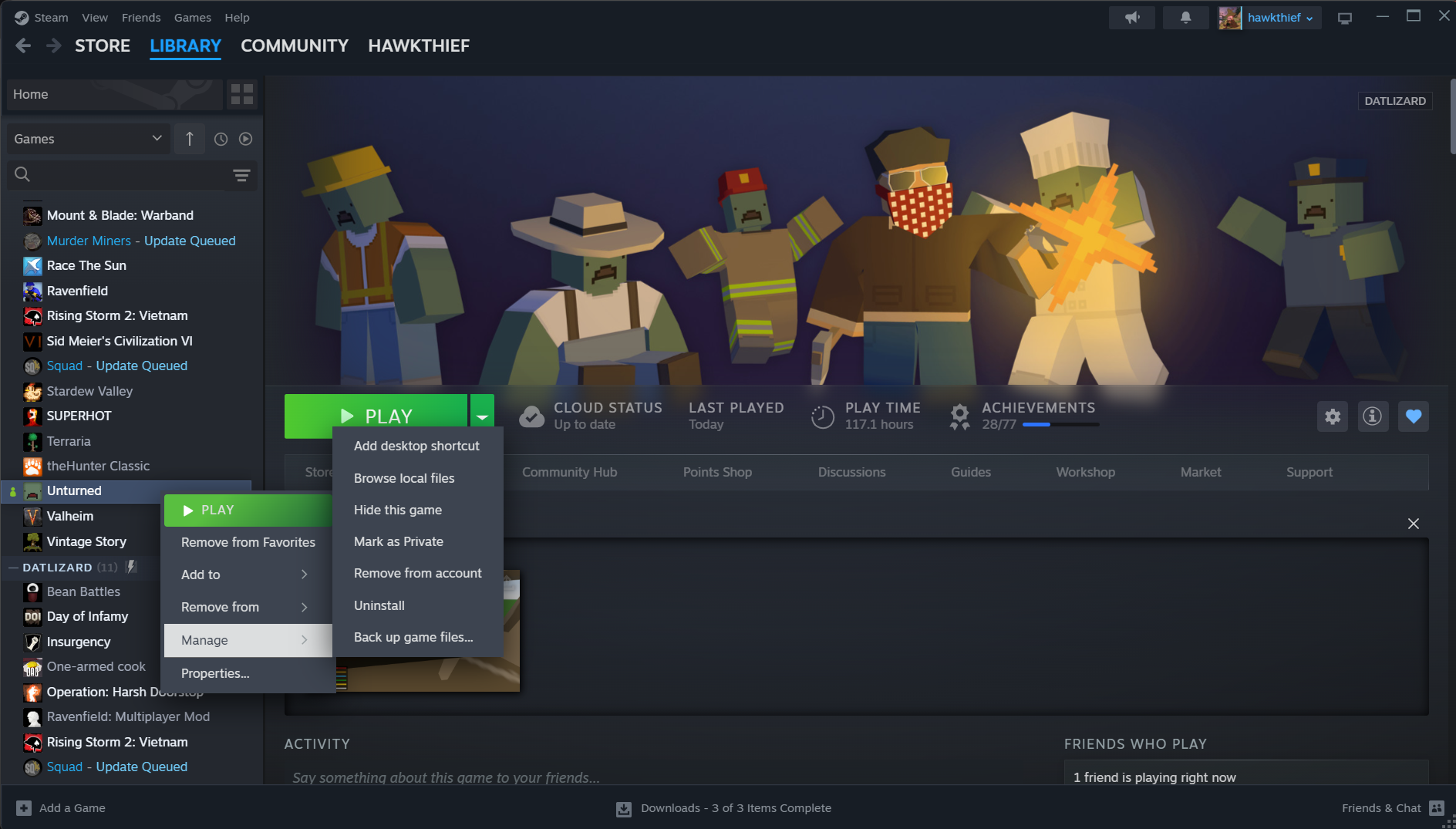This screenshot has height=829, width=1456.
Task: Click the SUPERHOT game icon
Action: 32,416
